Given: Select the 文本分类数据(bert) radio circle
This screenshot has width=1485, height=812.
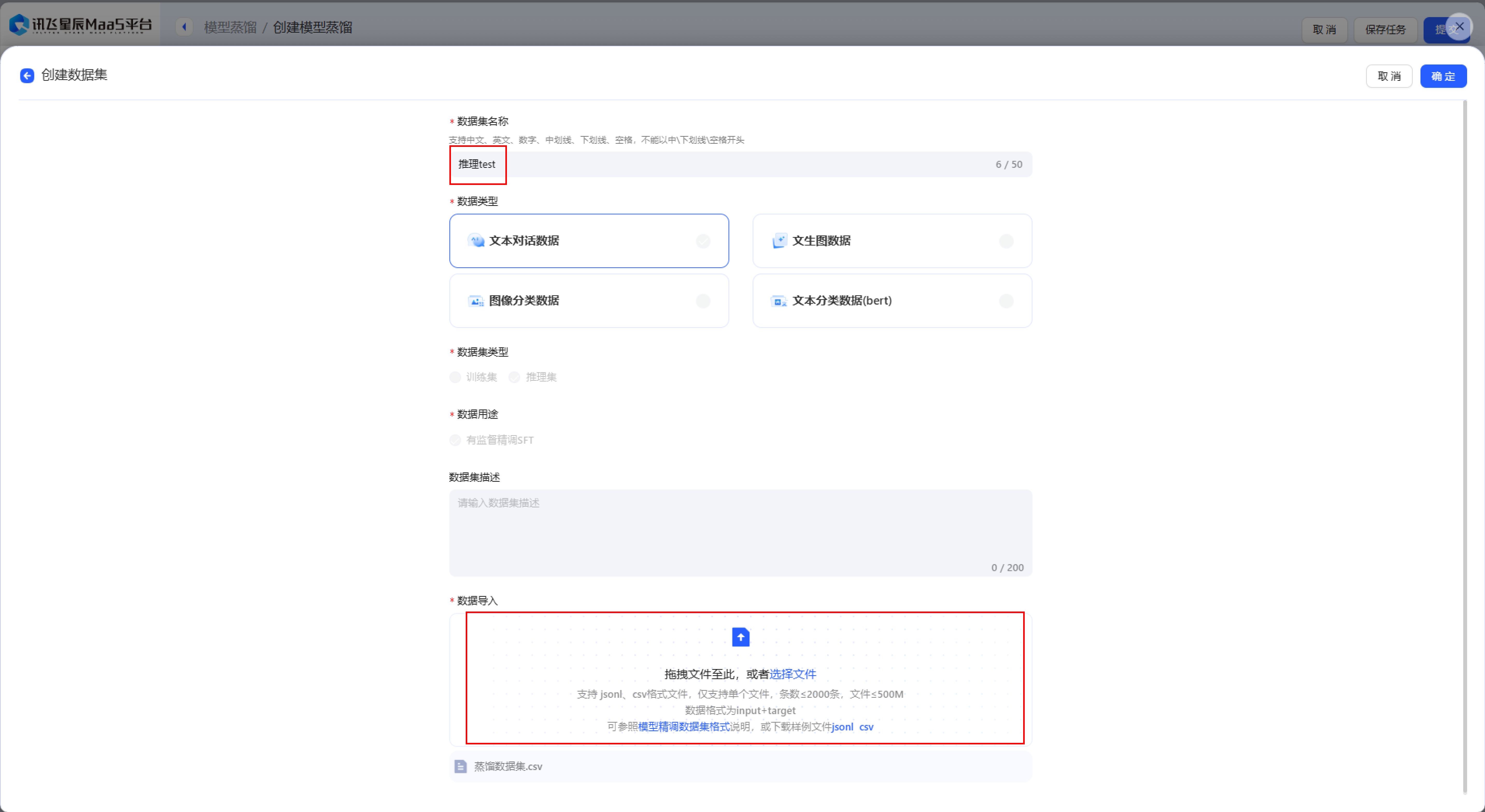Looking at the screenshot, I should [1006, 301].
